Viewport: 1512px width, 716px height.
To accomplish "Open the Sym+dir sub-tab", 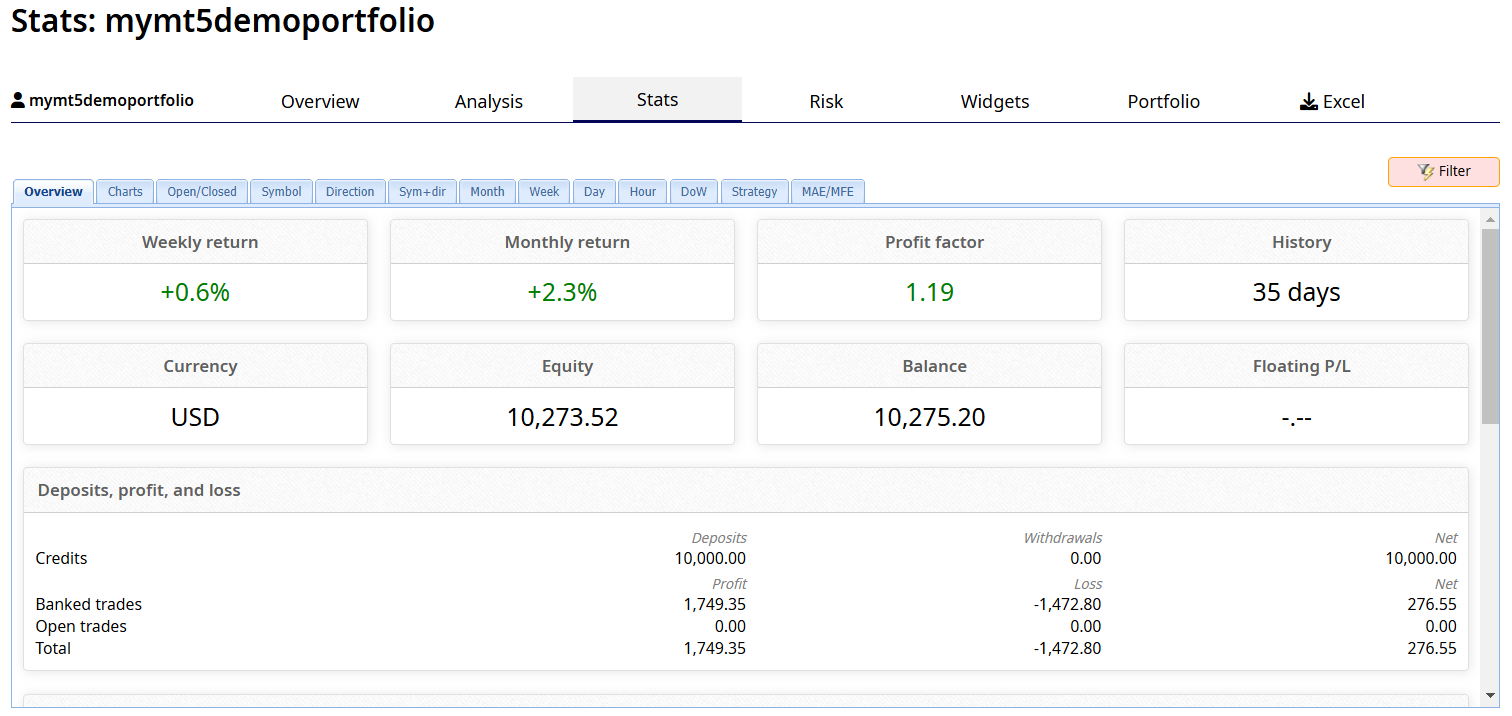I will point(422,191).
